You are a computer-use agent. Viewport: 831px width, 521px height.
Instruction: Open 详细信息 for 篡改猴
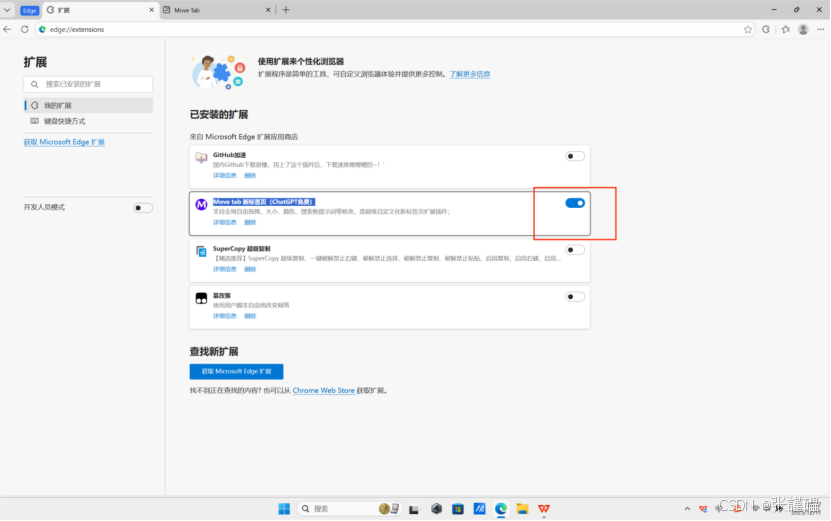pyautogui.click(x=225, y=316)
